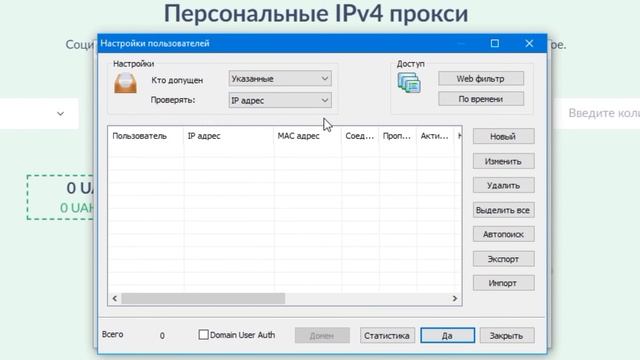
Task: Click the Web фильтр button
Action: 481,78
